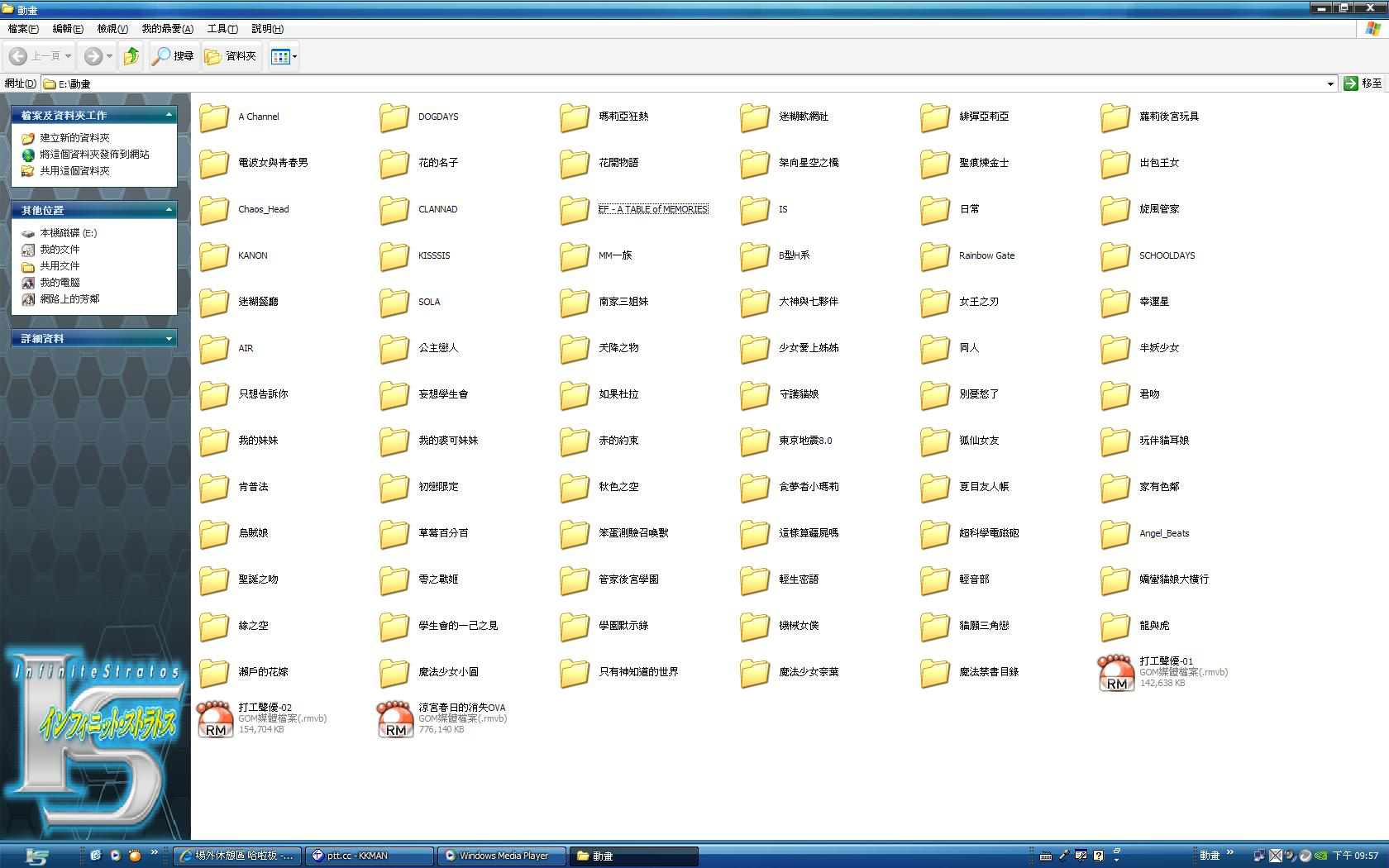This screenshot has width=1389, height=868.
Task: Open 共用文件 in other places
Action: (60, 266)
